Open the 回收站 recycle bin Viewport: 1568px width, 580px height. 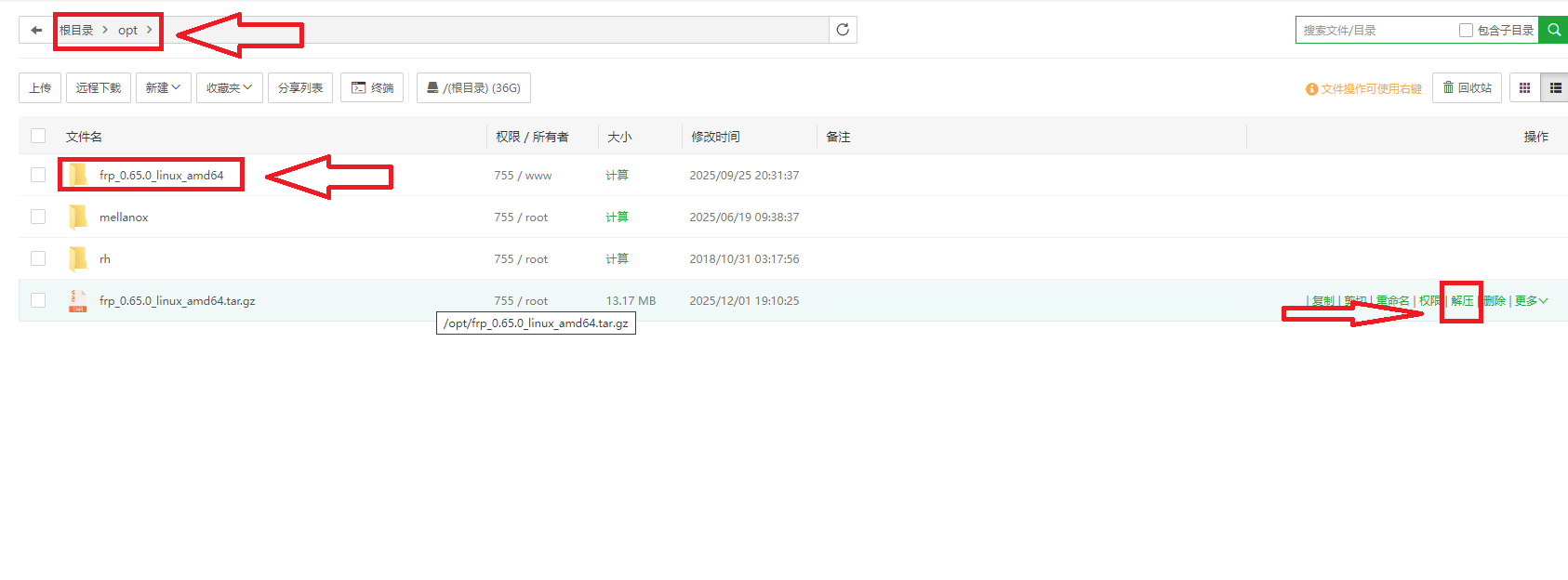point(1467,88)
